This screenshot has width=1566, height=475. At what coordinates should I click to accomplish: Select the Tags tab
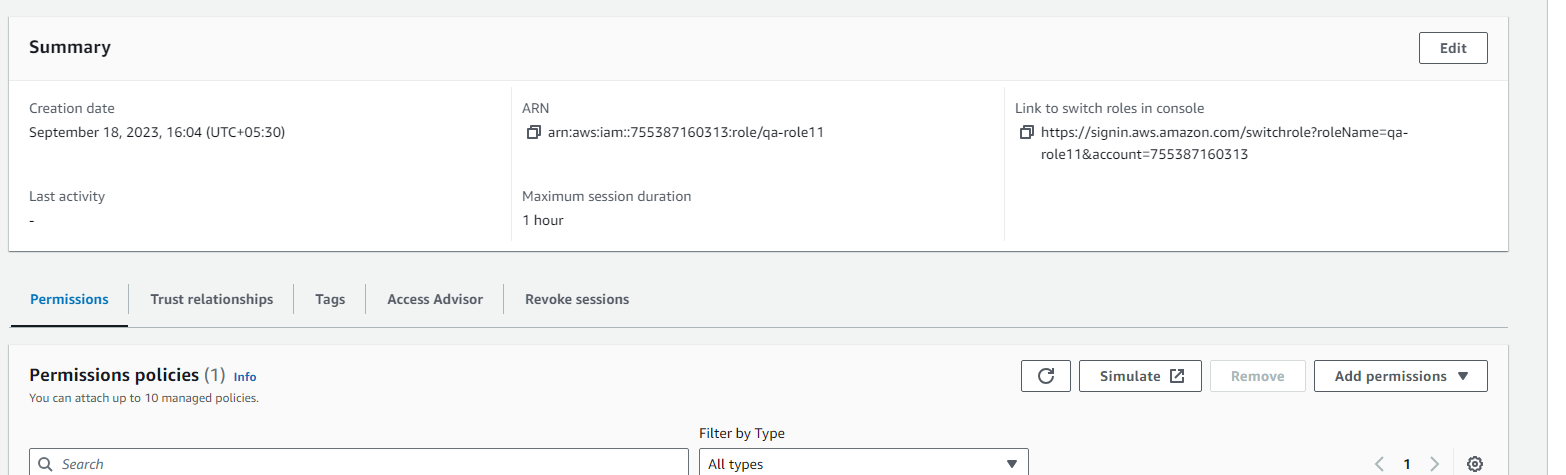(330, 299)
